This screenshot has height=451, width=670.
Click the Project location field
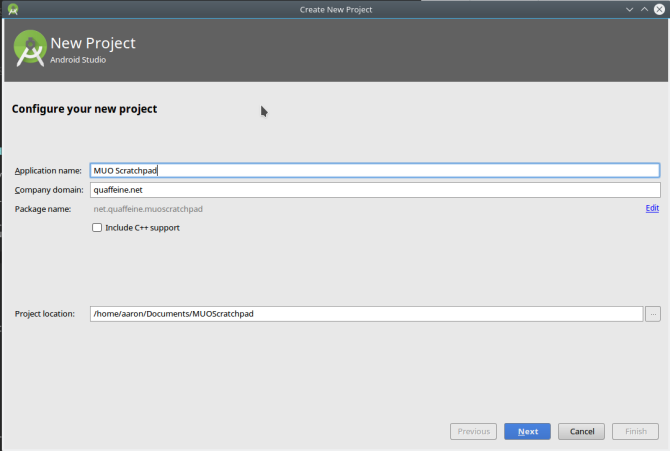[366, 314]
